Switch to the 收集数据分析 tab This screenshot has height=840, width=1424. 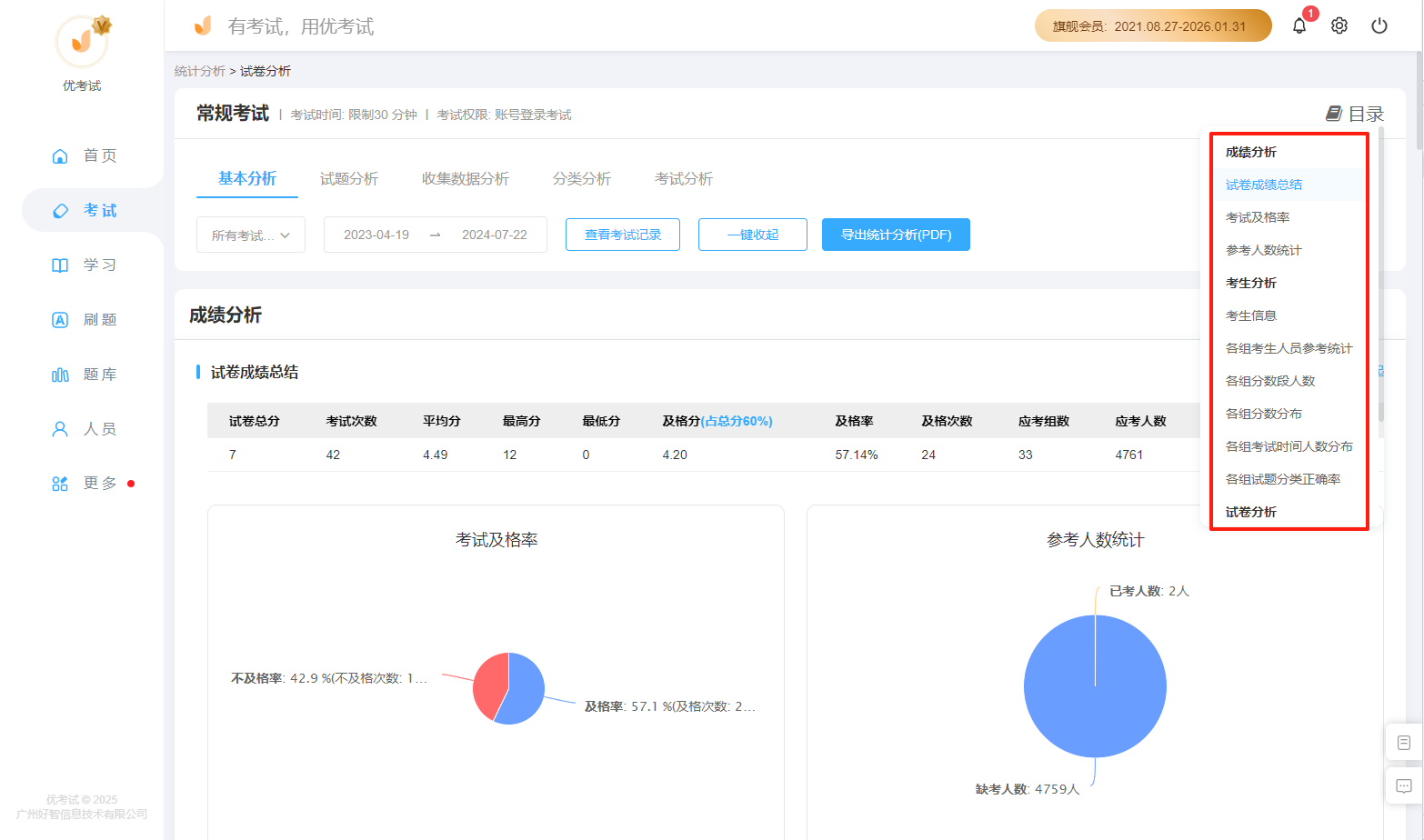coord(466,178)
